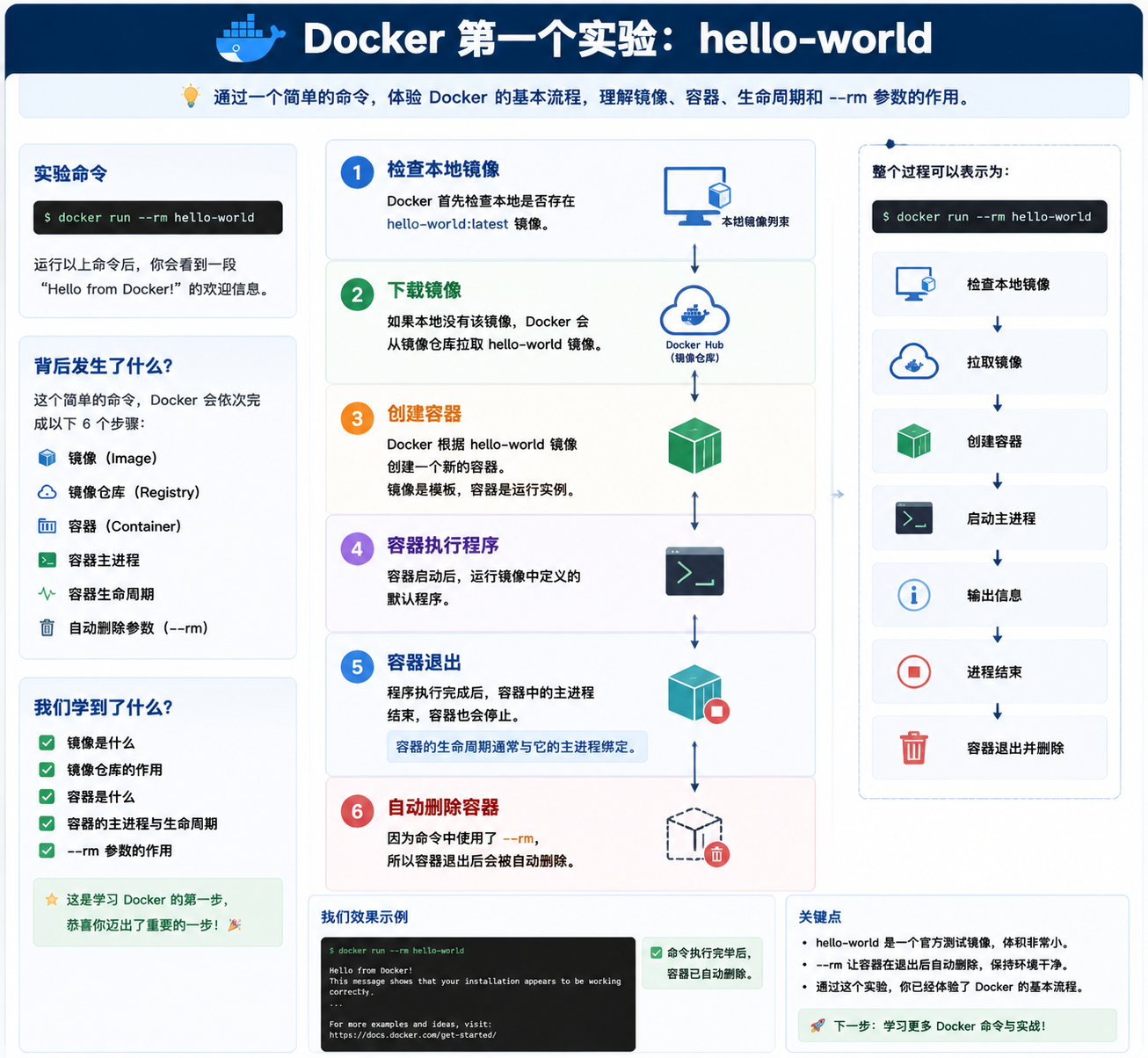1148x1058 pixels.
Task: Click the docs.docker.com/get-started URL in the terminal
Action: [x=412, y=1035]
